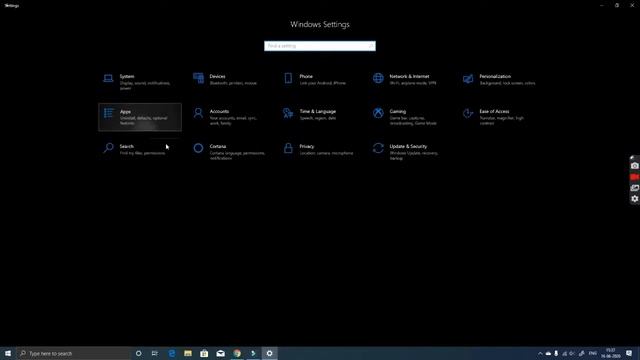640x360 pixels.
Task: Open Task View on the taskbar
Action: (155, 353)
